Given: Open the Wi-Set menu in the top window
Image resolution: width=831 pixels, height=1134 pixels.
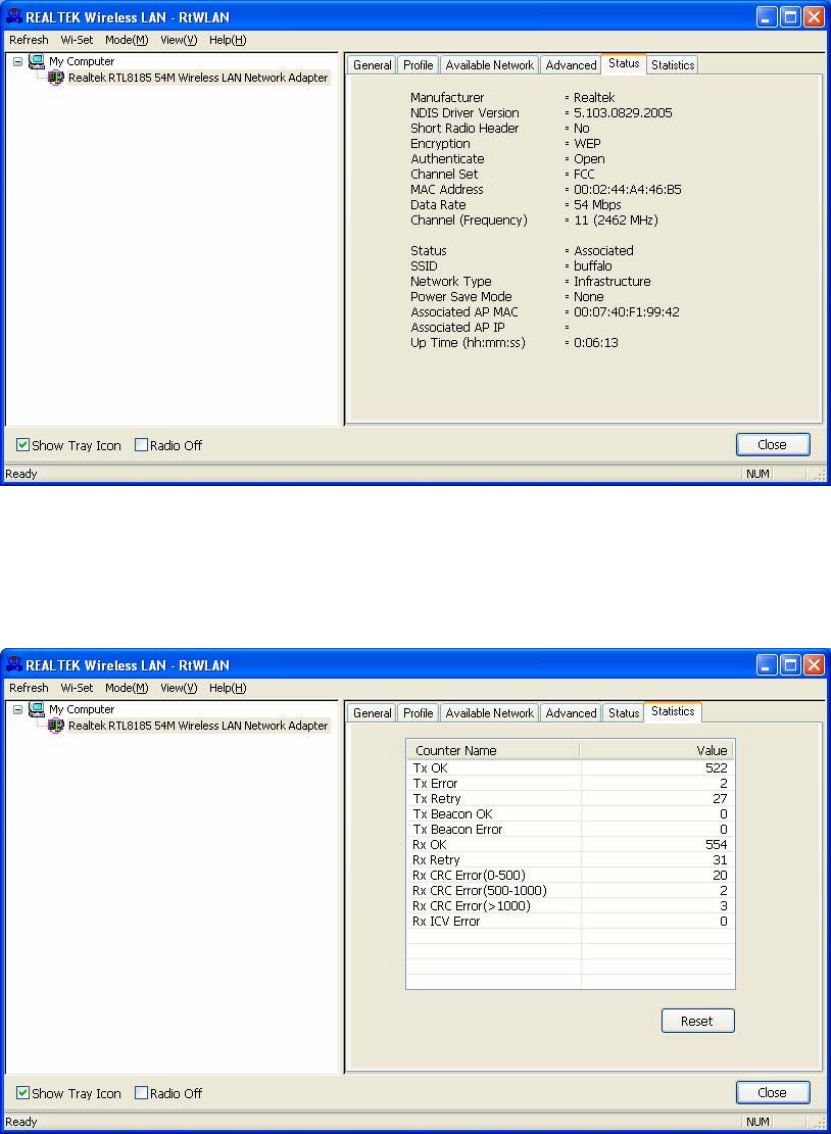Looking at the screenshot, I should click(x=77, y=40).
